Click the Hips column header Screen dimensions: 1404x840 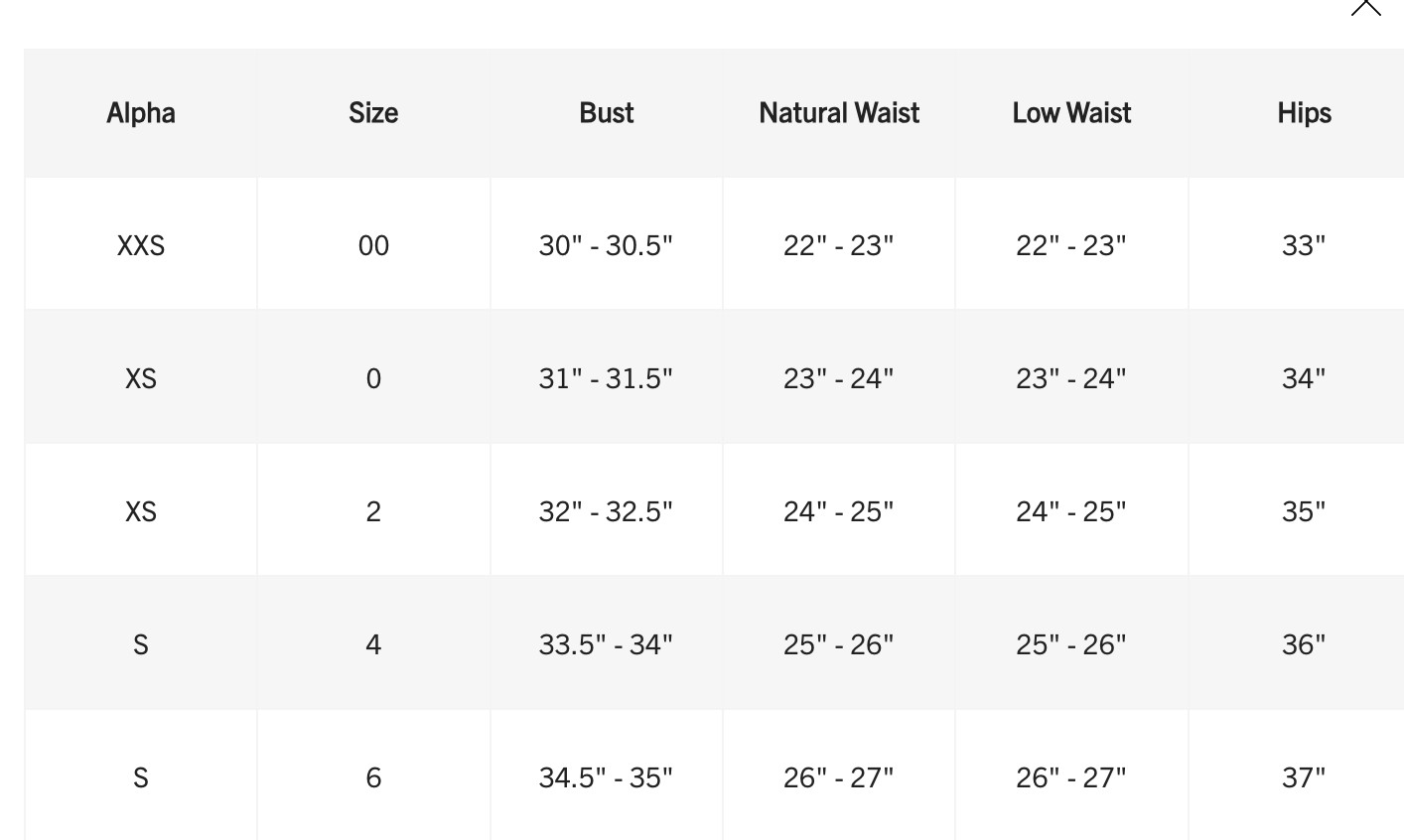click(1304, 112)
